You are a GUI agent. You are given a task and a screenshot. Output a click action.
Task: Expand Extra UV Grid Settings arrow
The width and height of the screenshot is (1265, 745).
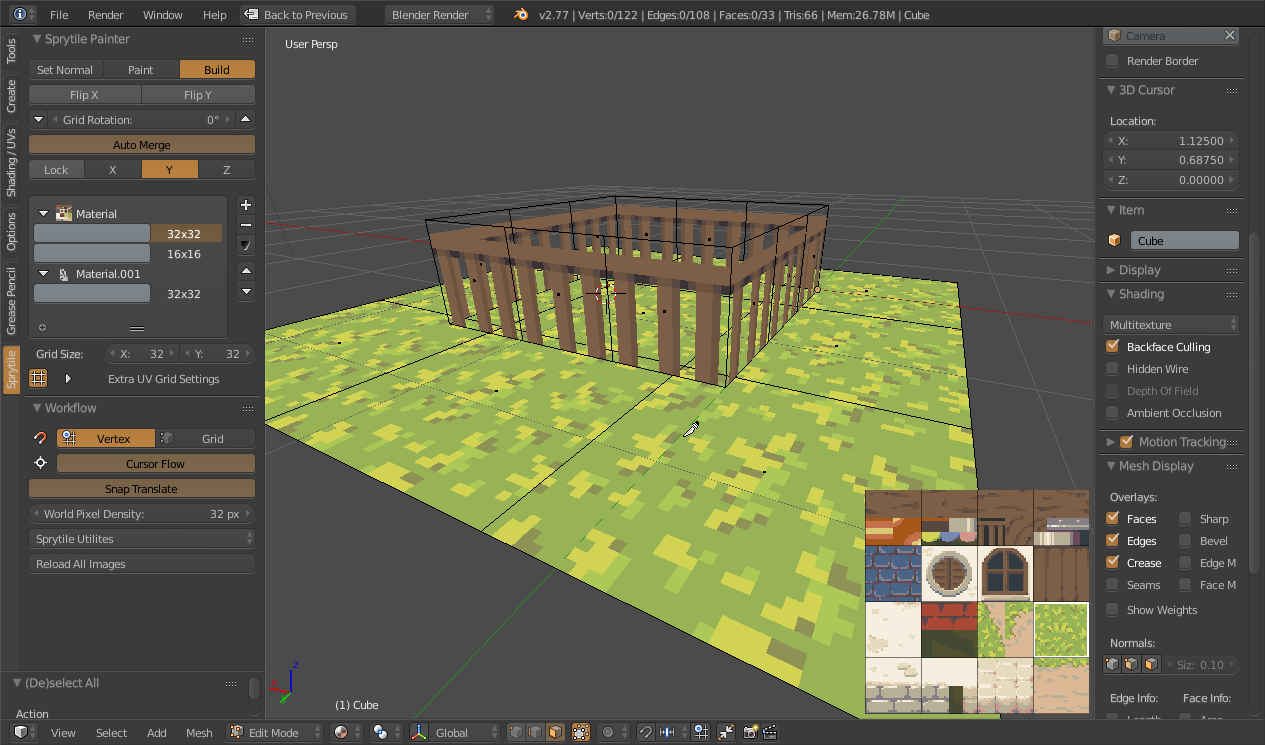(68, 378)
